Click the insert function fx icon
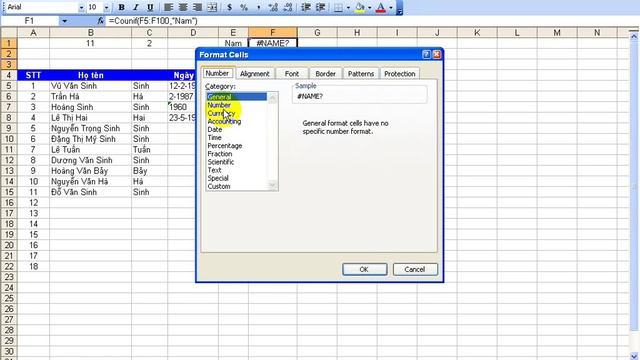This screenshot has width=640, height=360. click(100, 21)
